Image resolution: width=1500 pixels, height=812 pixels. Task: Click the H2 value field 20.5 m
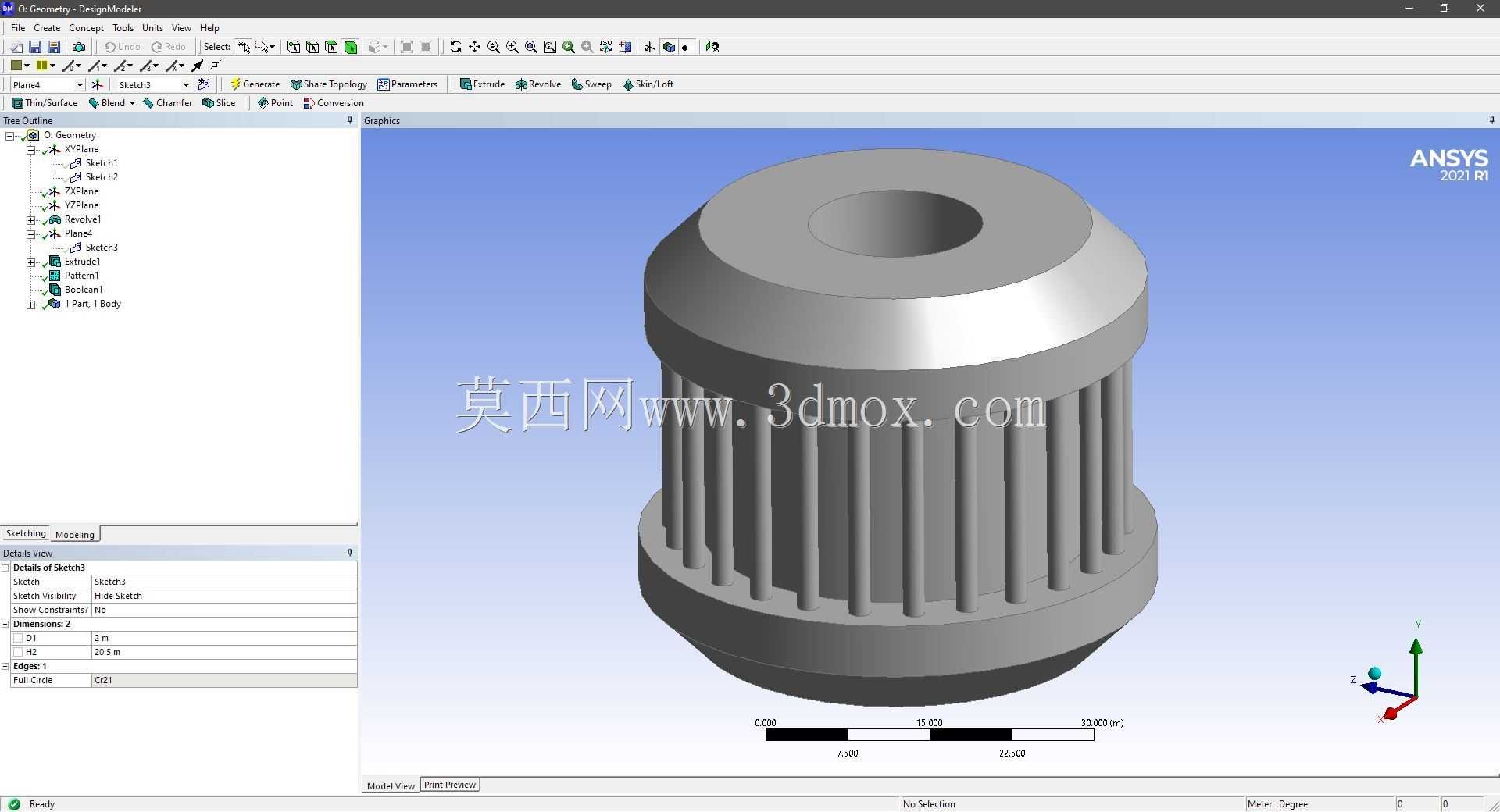point(224,652)
